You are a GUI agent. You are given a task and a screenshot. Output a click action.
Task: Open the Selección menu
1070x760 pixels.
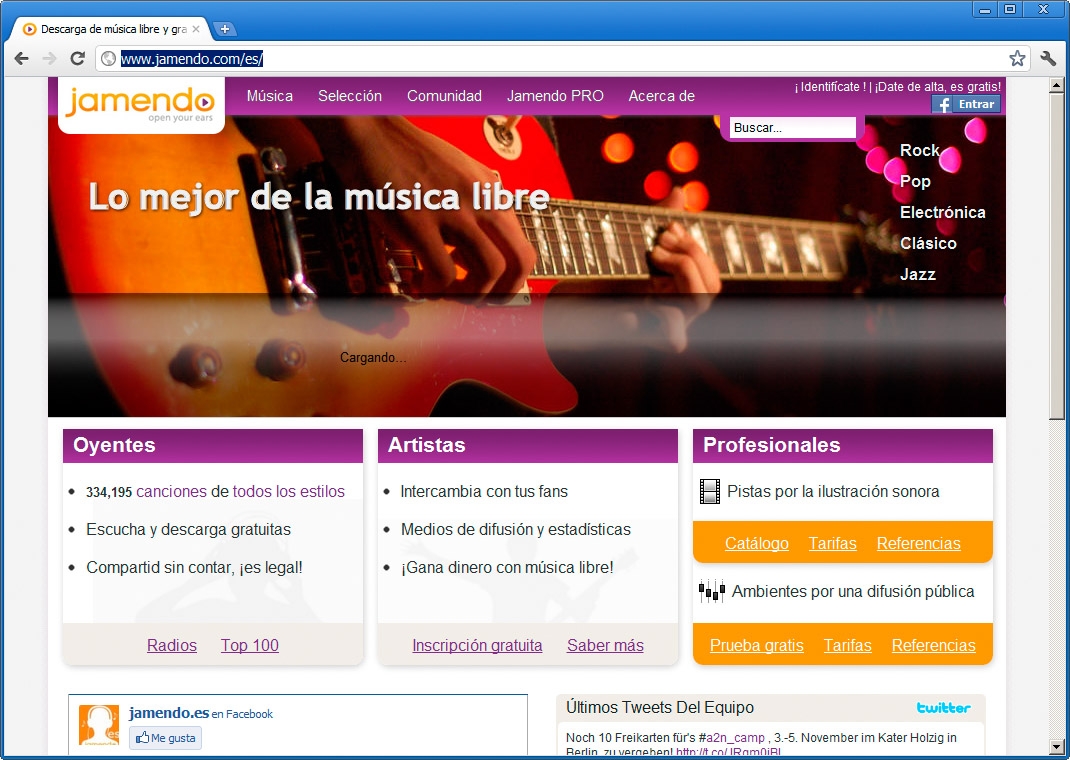350,96
